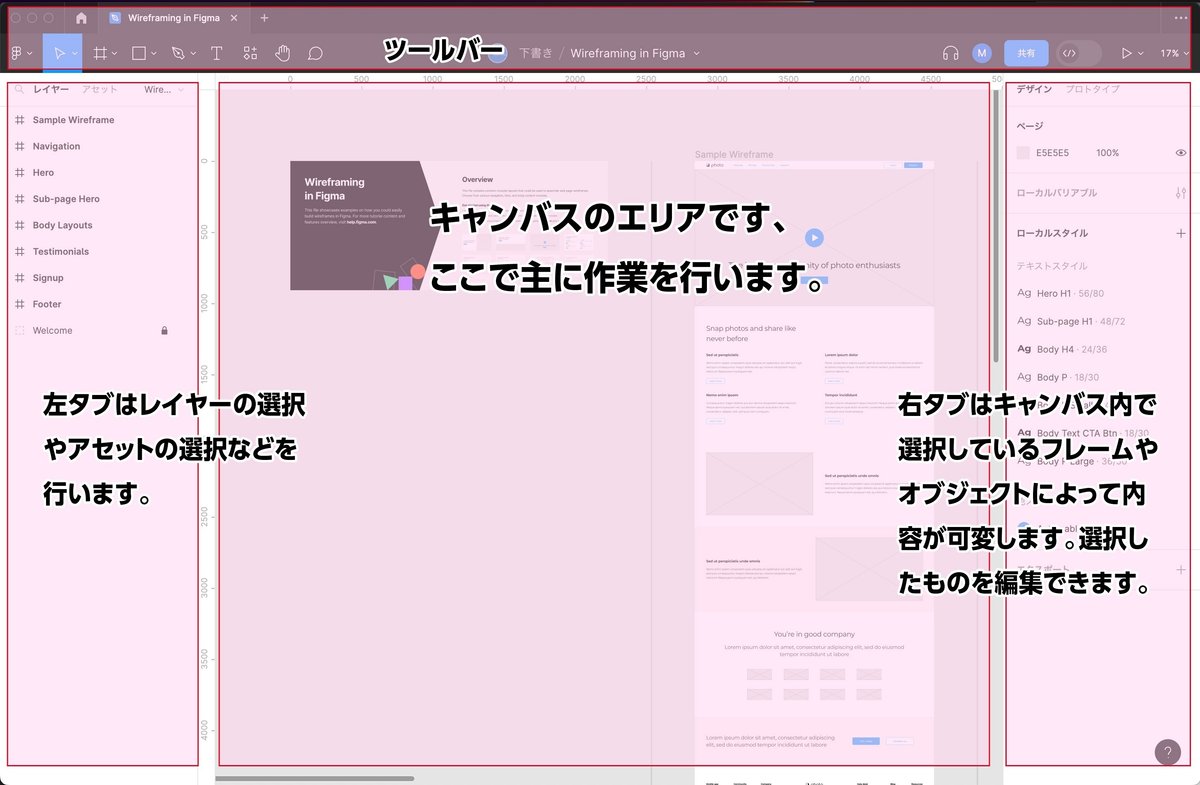Screen dimensions: 1200x785
Task: Switch to the プロトタイプ tab
Action: (1092, 89)
